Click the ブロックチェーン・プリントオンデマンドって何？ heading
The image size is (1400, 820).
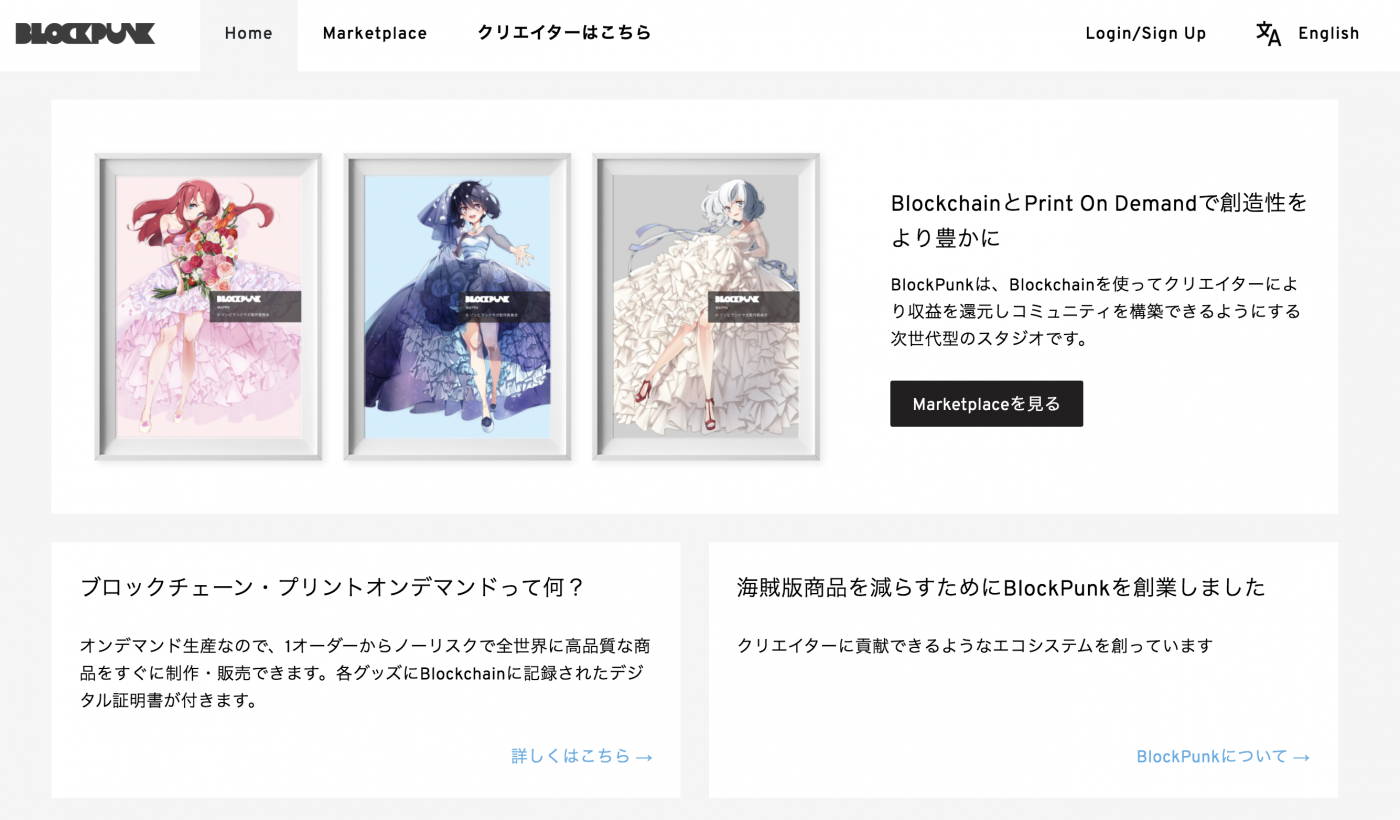(x=332, y=587)
